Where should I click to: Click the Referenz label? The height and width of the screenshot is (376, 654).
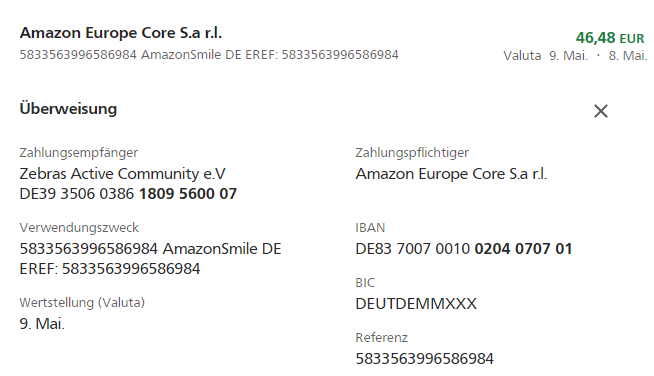381,337
